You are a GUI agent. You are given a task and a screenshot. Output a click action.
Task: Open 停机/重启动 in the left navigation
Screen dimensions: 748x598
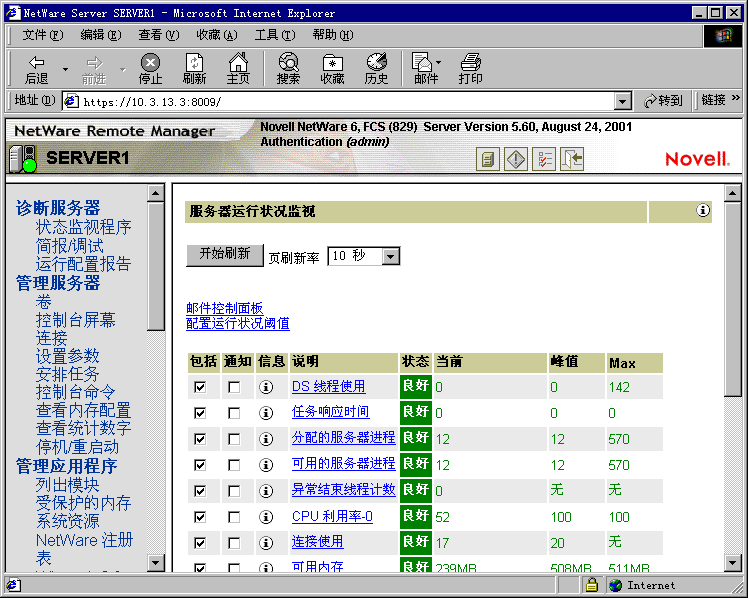point(77,447)
